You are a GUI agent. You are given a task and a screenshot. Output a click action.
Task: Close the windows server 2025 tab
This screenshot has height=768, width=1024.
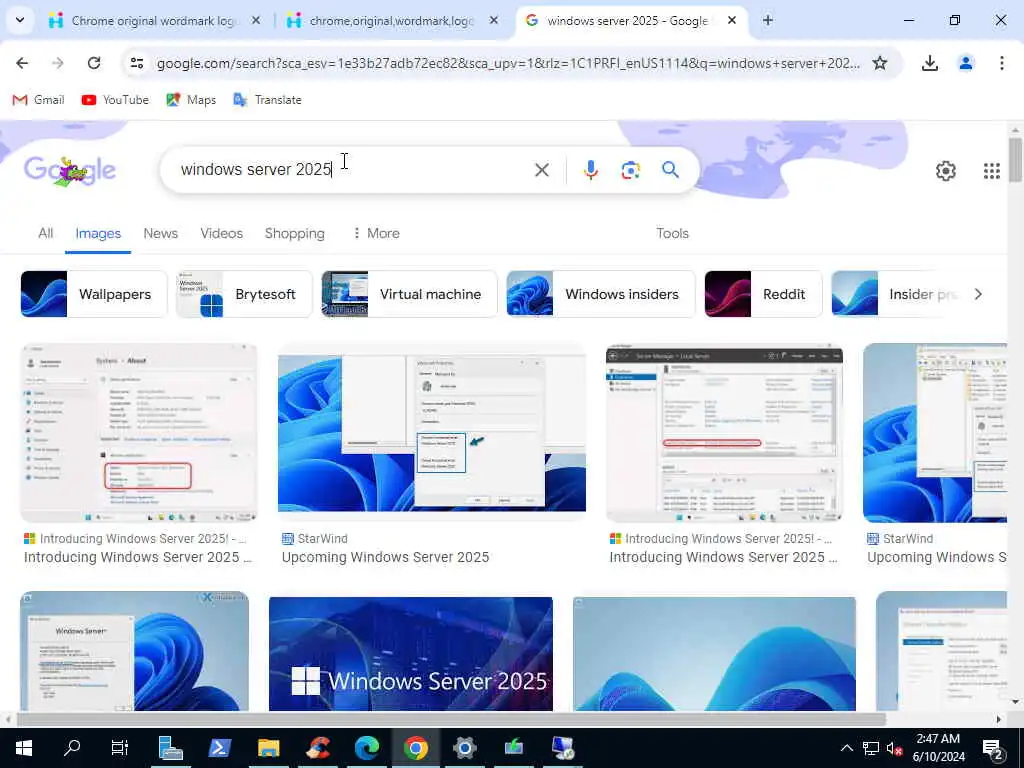pyautogui.click(x=732, y=21)
